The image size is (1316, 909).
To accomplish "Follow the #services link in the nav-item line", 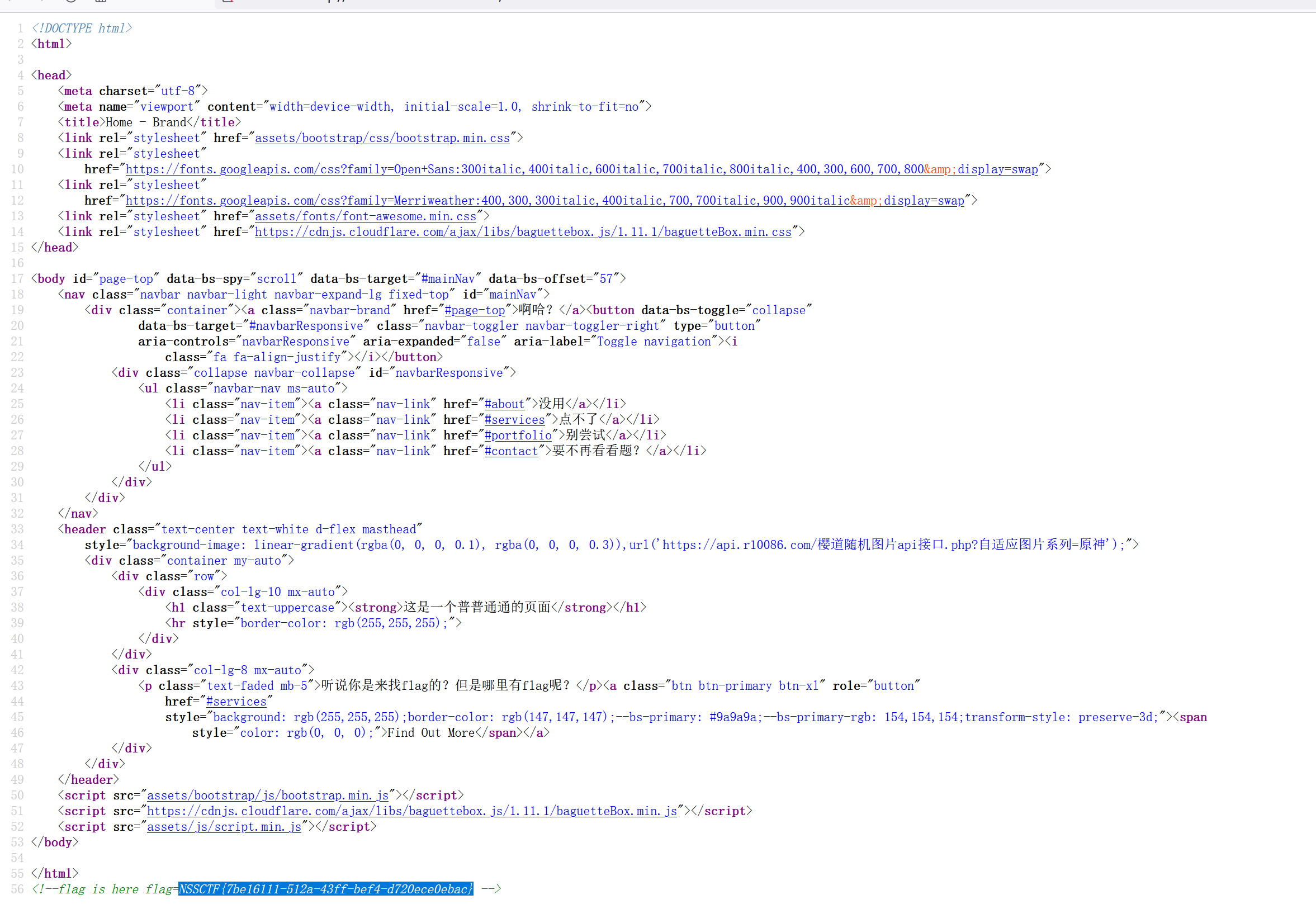I will (x=514, y=420).
